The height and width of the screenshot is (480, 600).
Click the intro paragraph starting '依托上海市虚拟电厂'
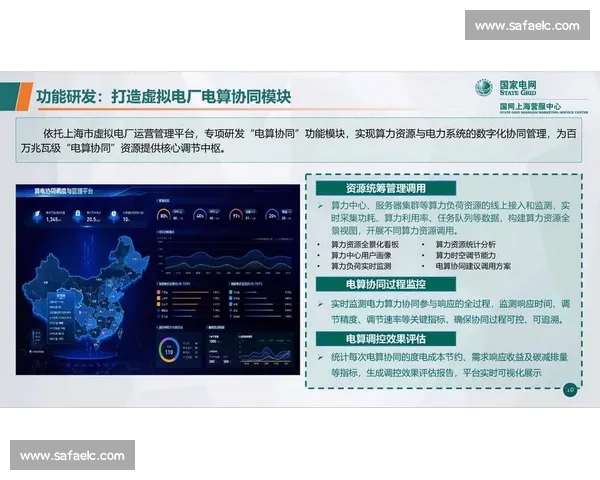(298, 140)
